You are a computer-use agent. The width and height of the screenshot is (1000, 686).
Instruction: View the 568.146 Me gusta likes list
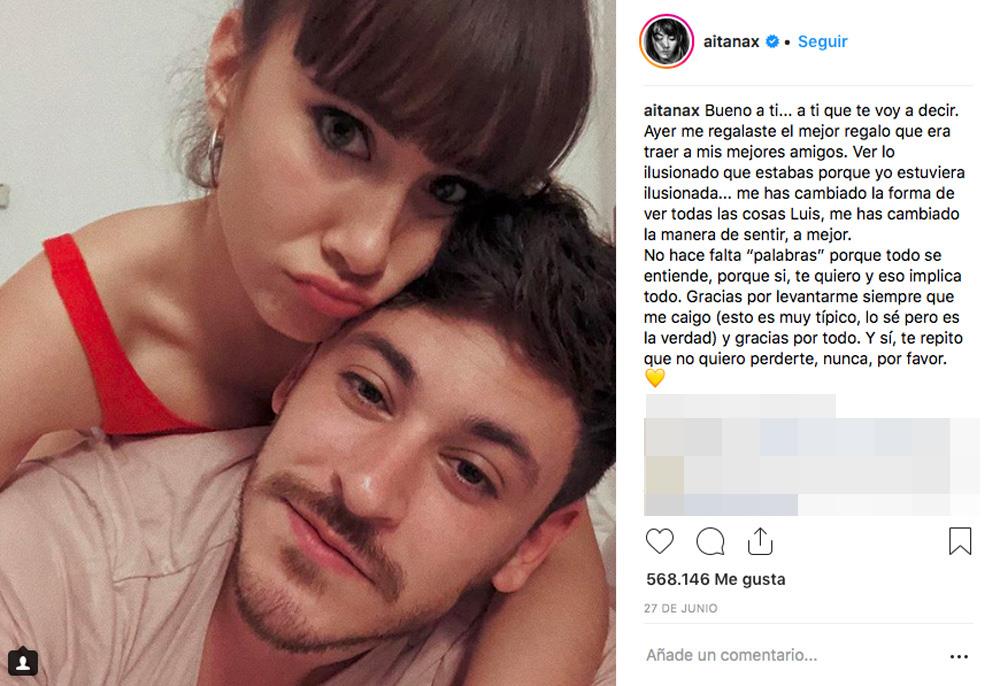(x=716, y=580)
